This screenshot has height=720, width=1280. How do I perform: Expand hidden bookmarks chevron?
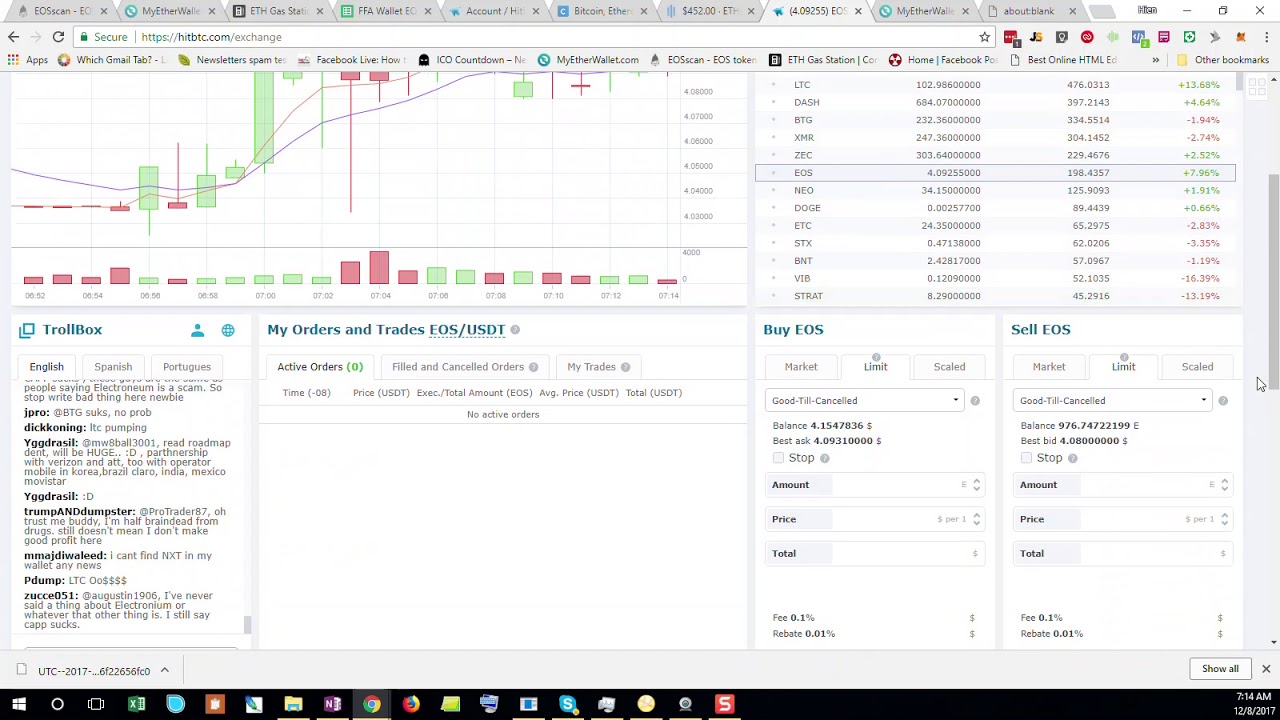click(x=1155, y=60)
